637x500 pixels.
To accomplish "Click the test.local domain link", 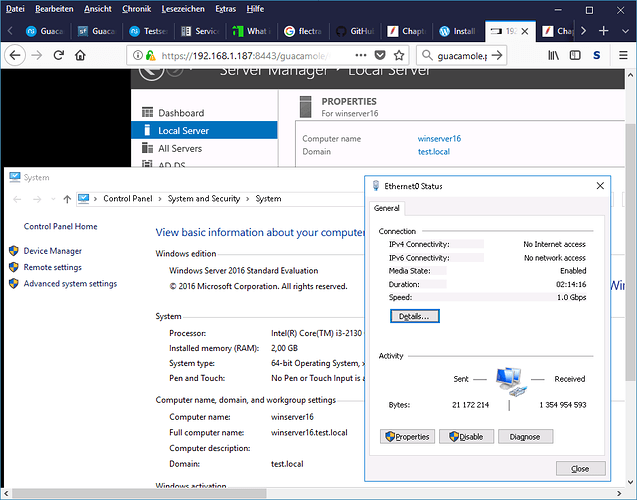I will (x=433, y=152).
